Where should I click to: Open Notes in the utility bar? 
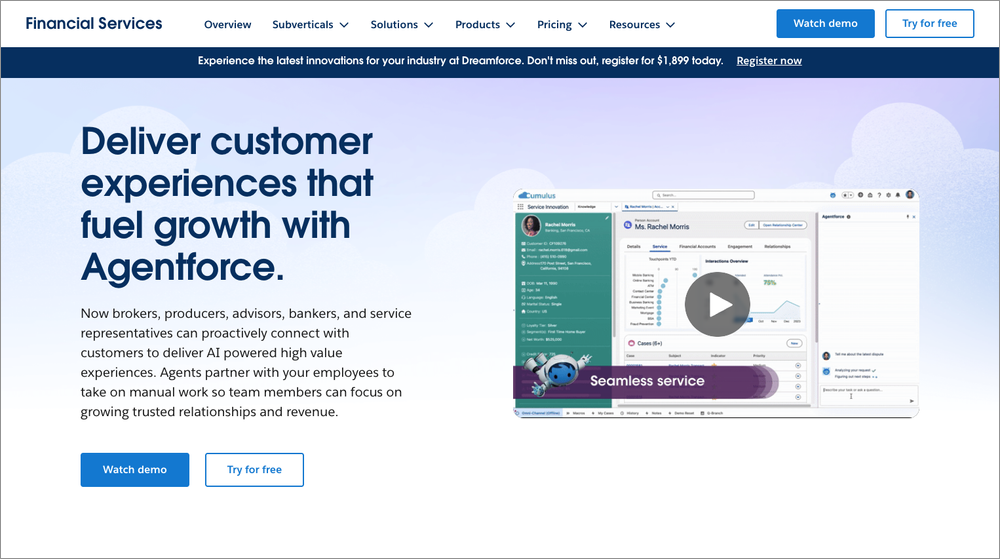654,413
